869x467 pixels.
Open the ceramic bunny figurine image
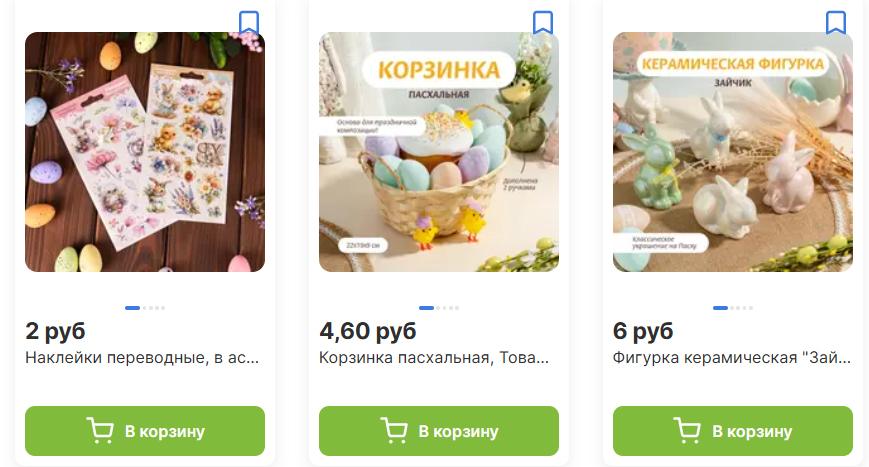tap(733, 152)
